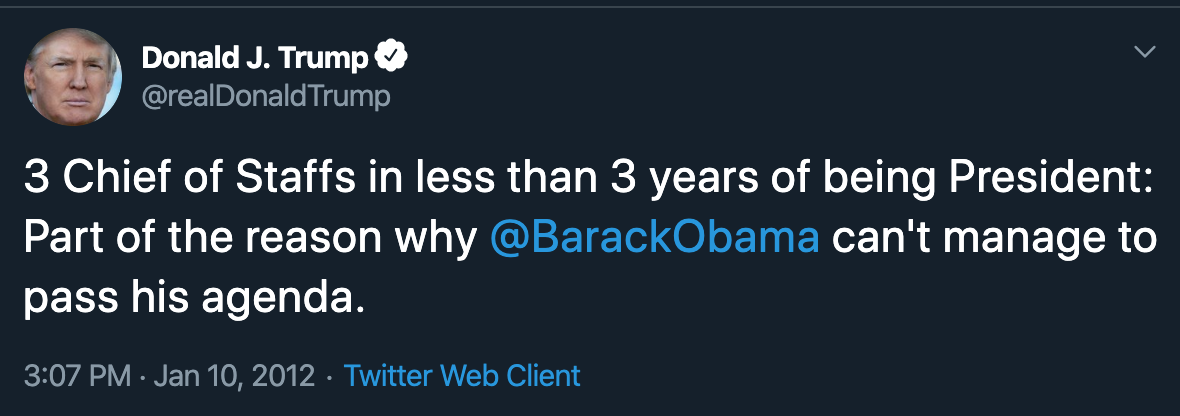
Task: Open the profile avatar photo
Action: (73, 77)
